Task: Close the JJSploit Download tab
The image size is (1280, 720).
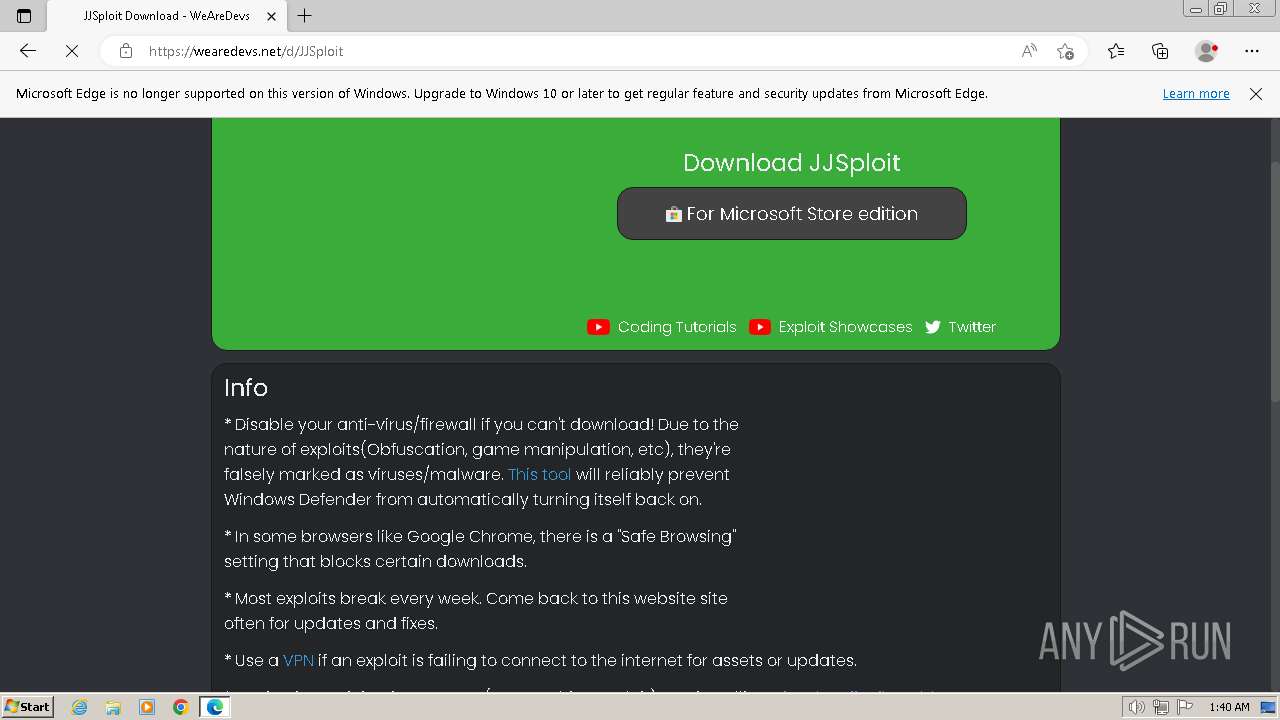Action: (x=271, y=16)
